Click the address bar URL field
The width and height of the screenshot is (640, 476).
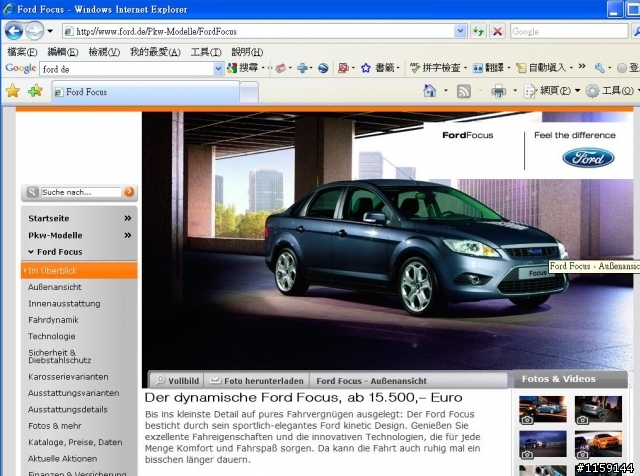pyautogui.click(x=258, y=31)
